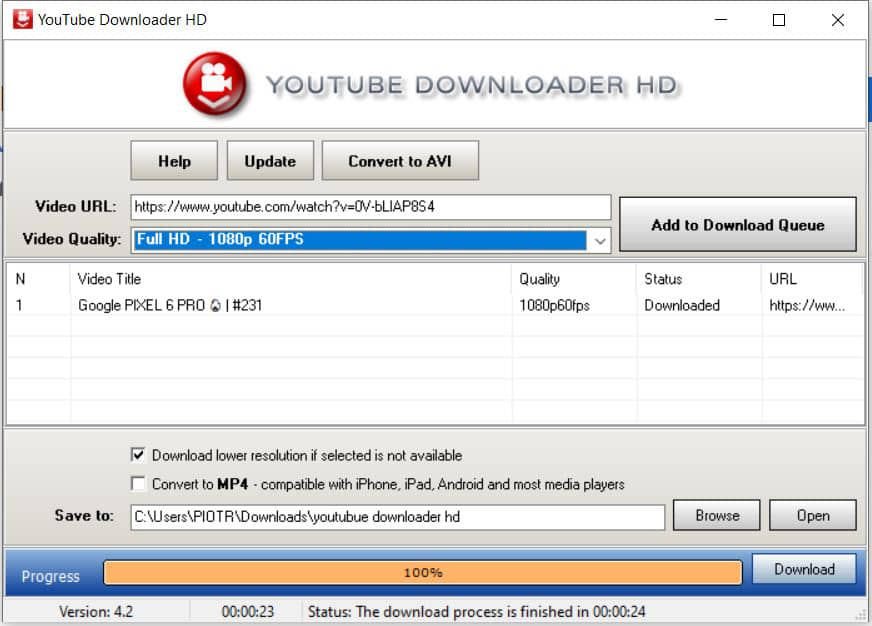Select the Google PIXEL 6 PRO video row

[x=435, y=305]
